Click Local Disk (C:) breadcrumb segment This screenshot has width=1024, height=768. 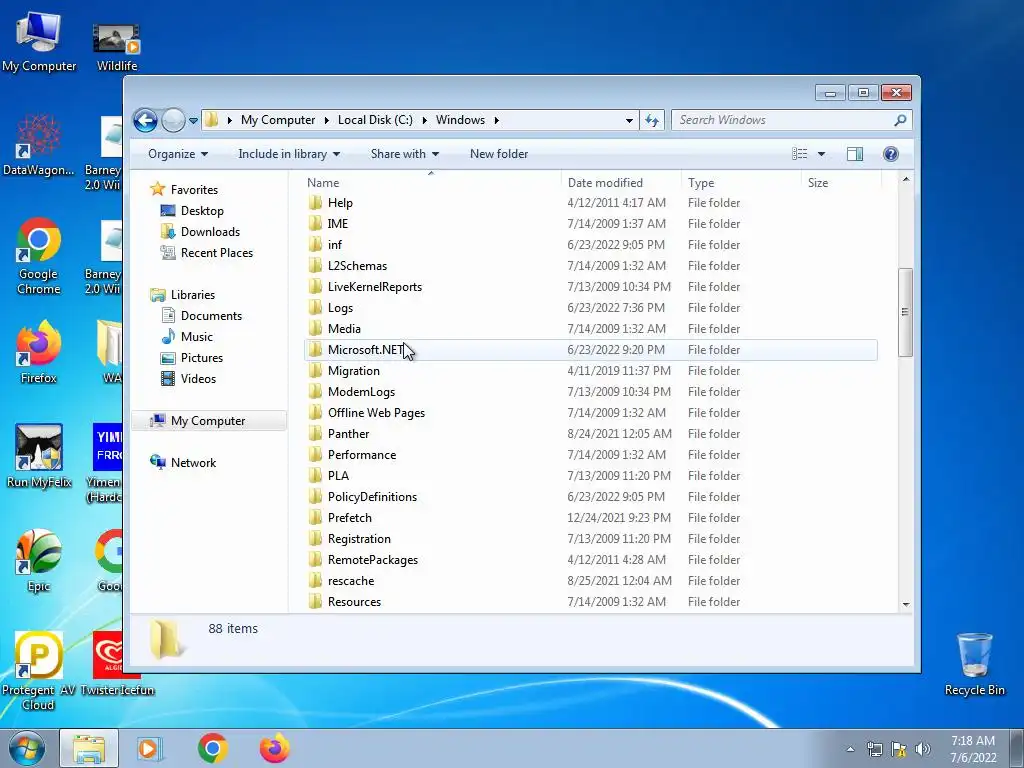tap(375, 120)
